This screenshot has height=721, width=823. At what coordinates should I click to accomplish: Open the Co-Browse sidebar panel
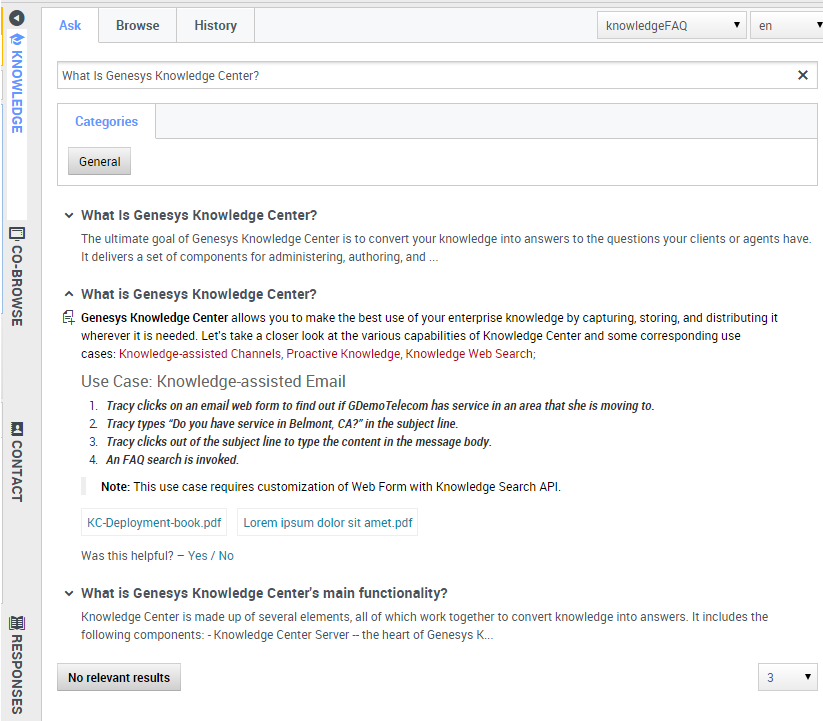[16, 277]
